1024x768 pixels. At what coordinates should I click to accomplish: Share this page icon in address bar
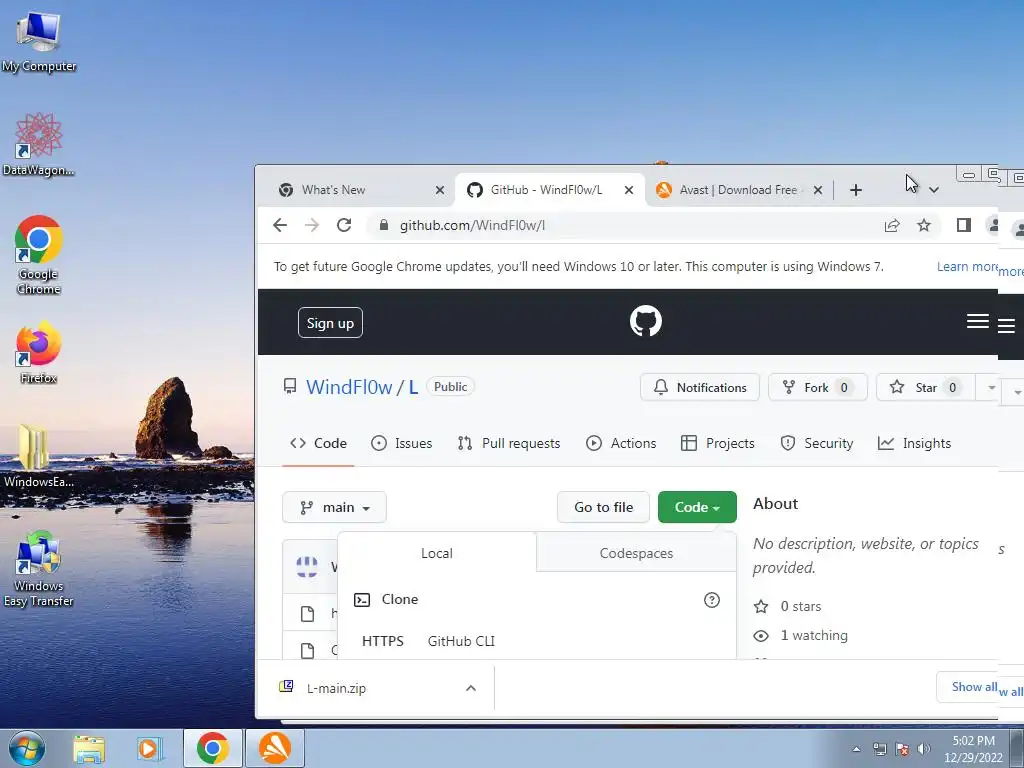[x=891, y=225]
